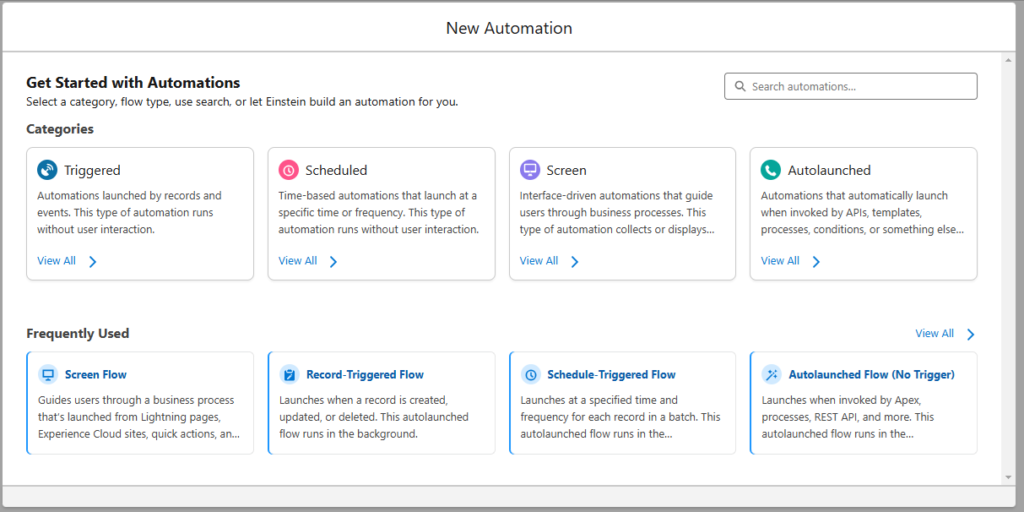Select the Screen Flow title
Screen dimensions: 1024x512
coord(96,375)
